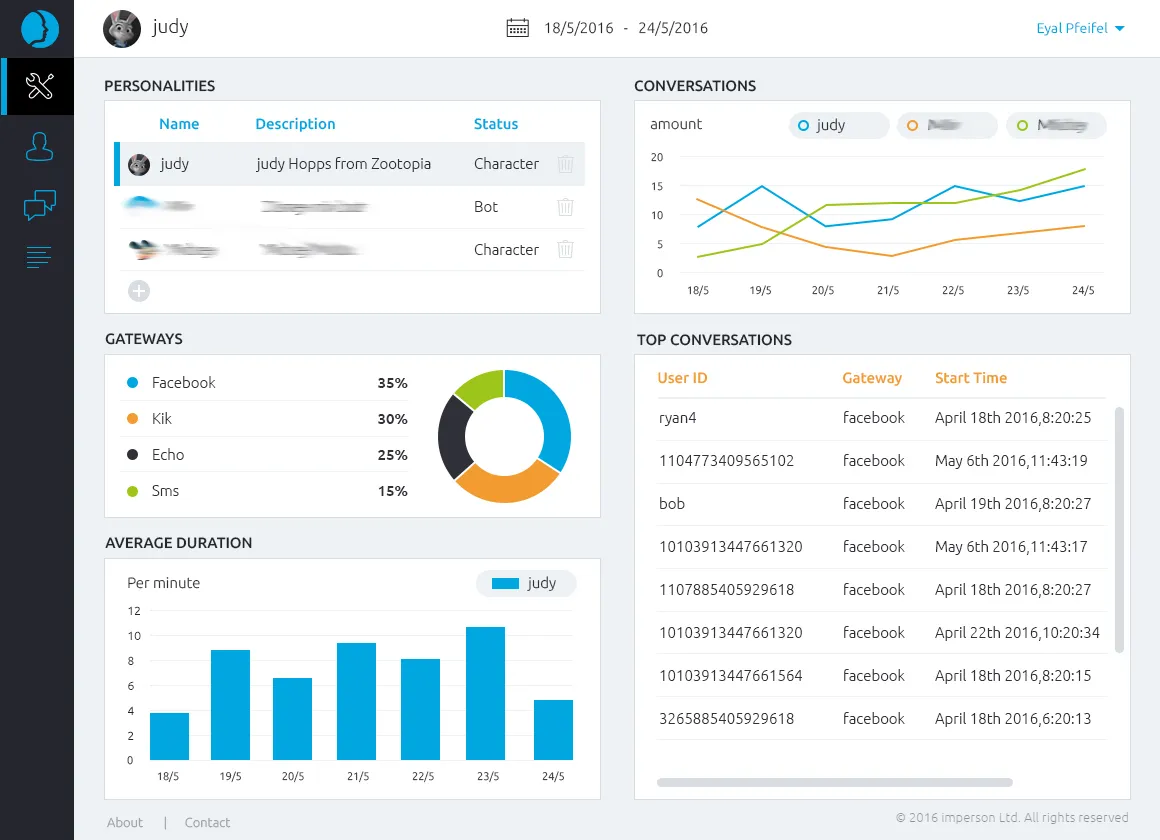Image resolution: width=1160 pixels, height=840 pixels.
Task: Toggle the orange series in Conversations legend
Action: click(x=946, y=125)
